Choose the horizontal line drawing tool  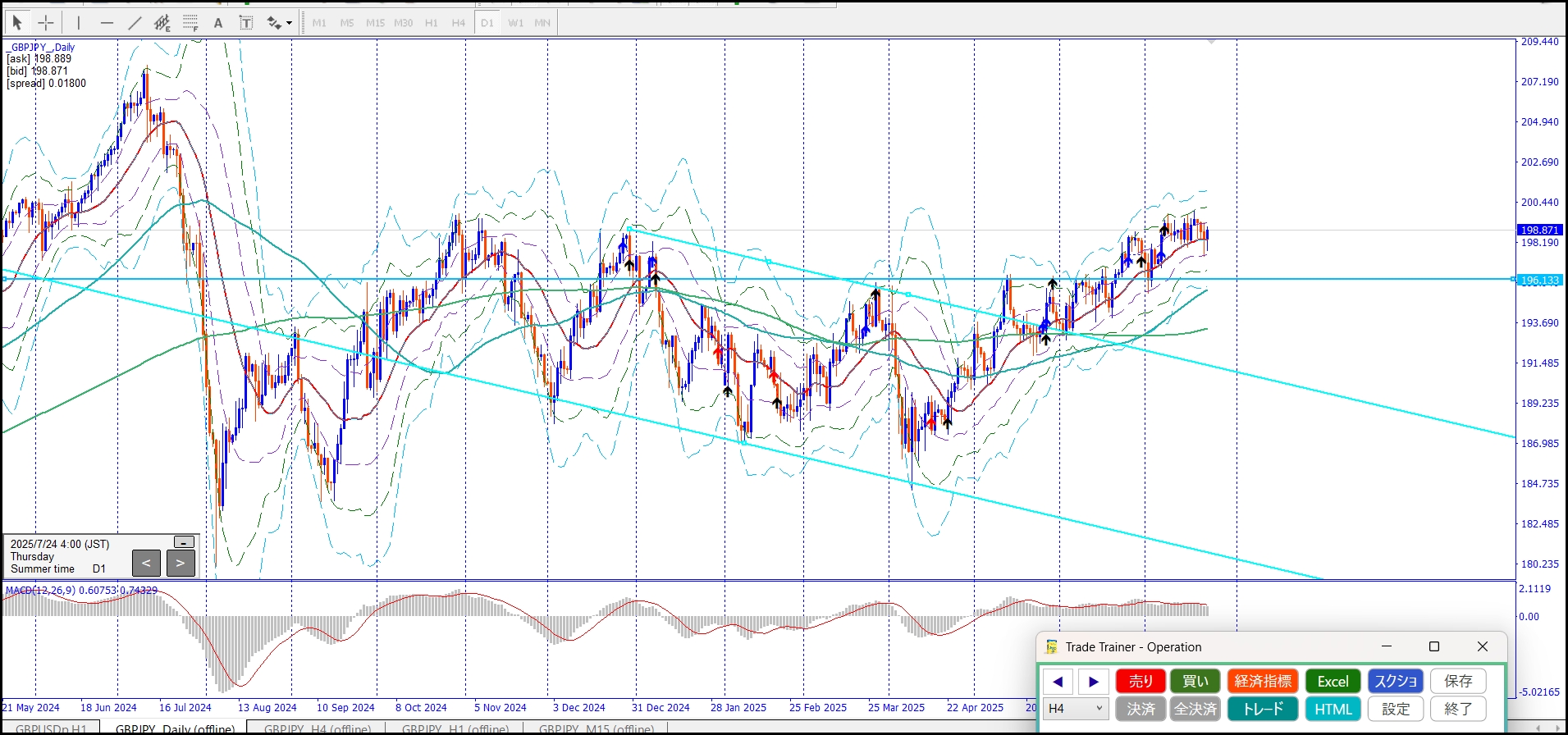[x=107, y=23]
